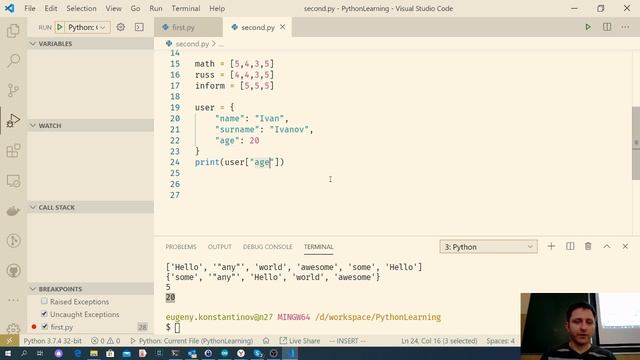Open the Edit menu
The height and width of the screenshot is (360, 640).
click(51, 8)
